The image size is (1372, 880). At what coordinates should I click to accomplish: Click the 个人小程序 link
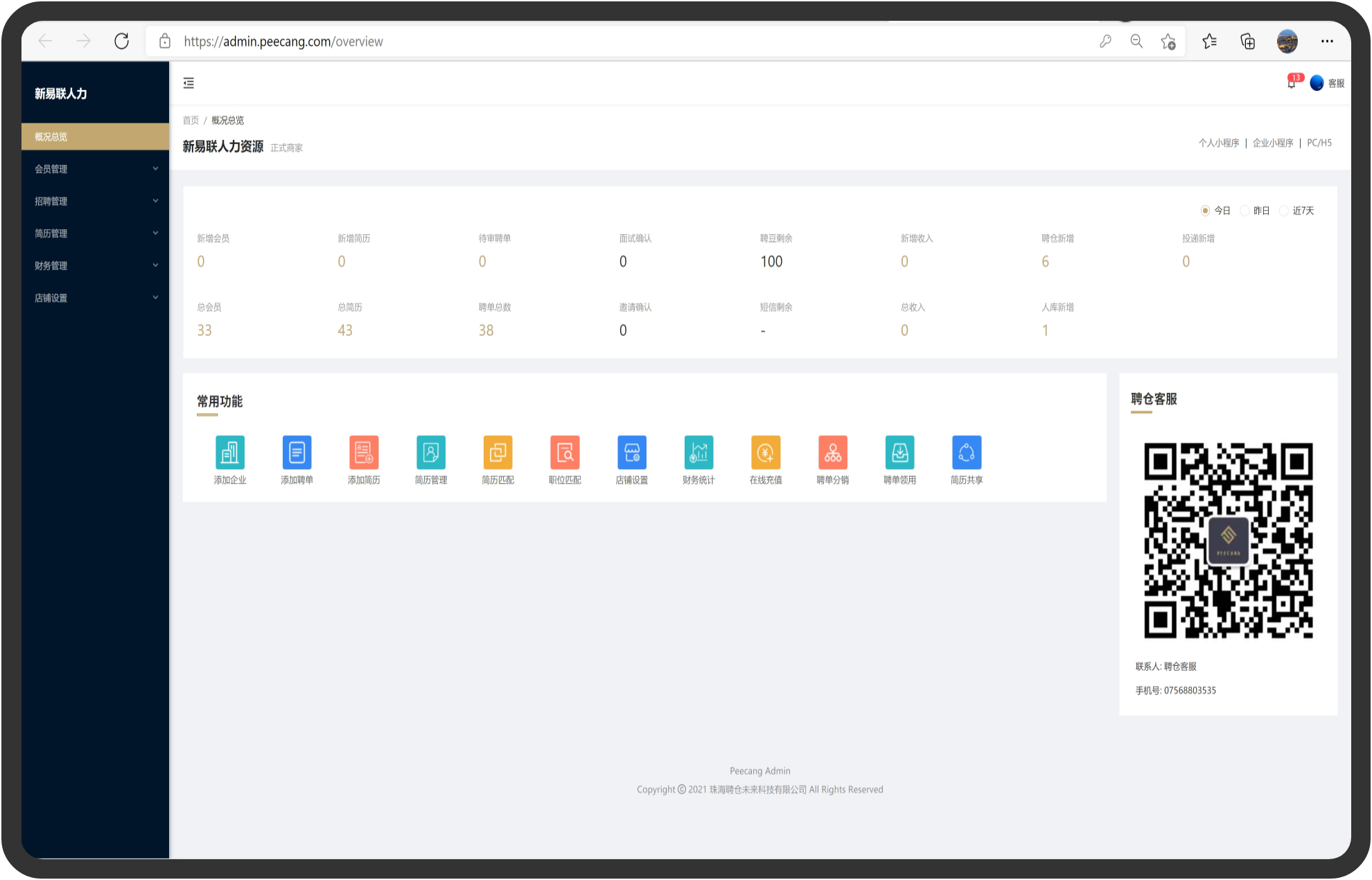[1219, 143]
